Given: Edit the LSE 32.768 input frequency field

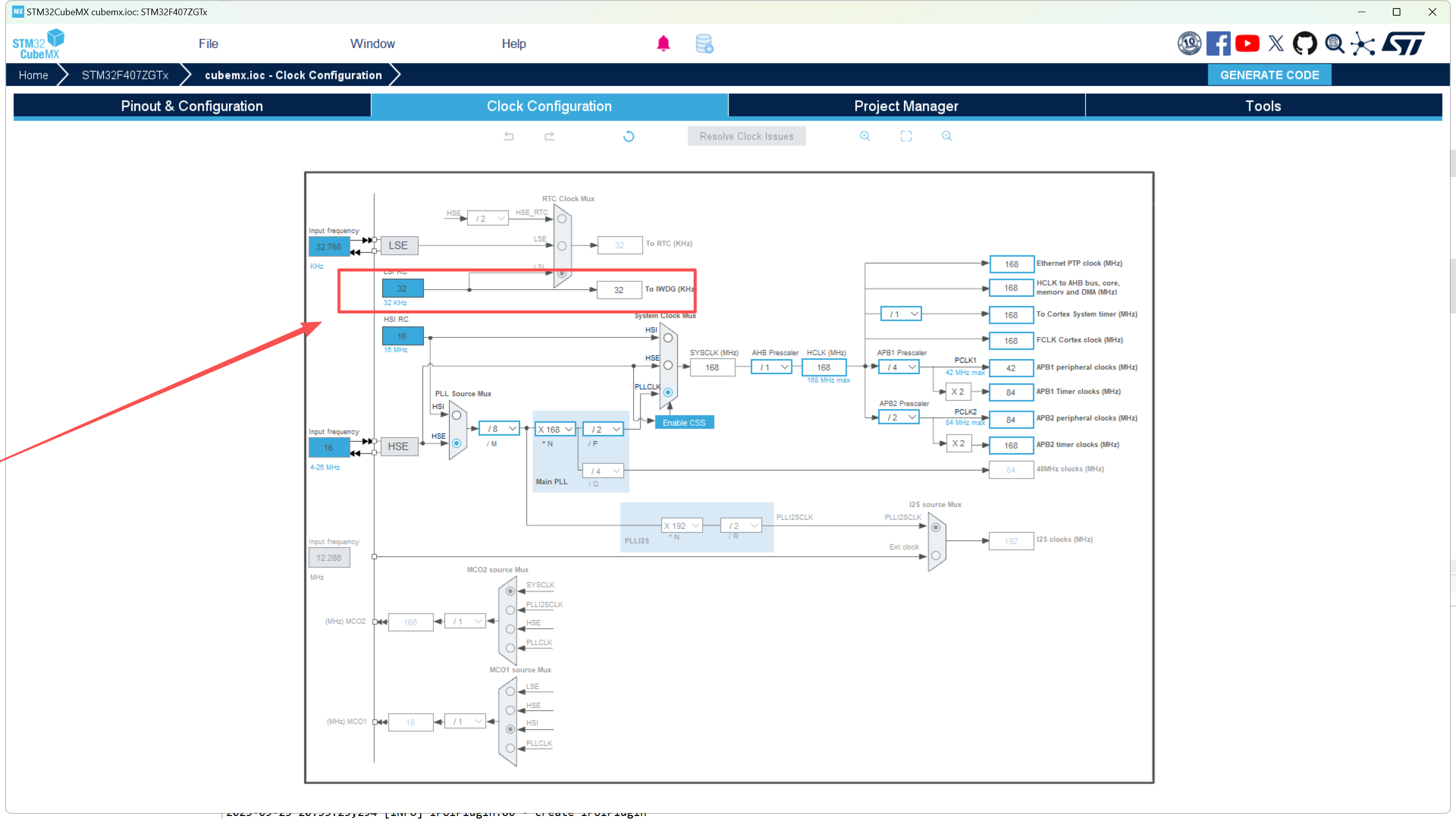Looking at the screenshot, I should (329, 247).
